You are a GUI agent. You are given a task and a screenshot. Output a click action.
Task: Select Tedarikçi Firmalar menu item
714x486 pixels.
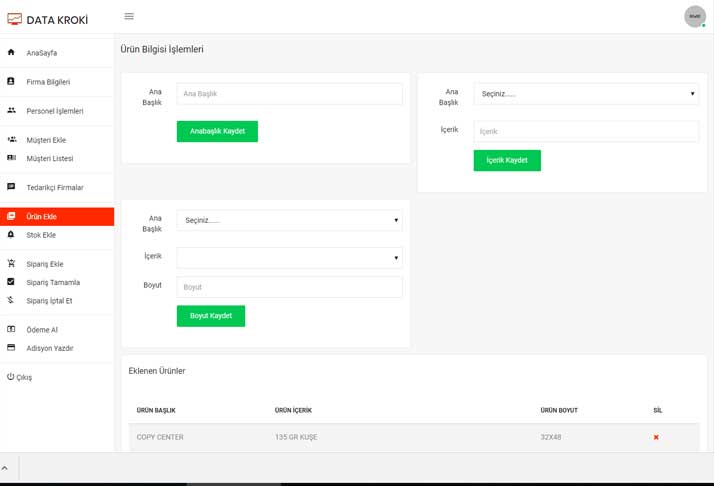tap(54, 188)
